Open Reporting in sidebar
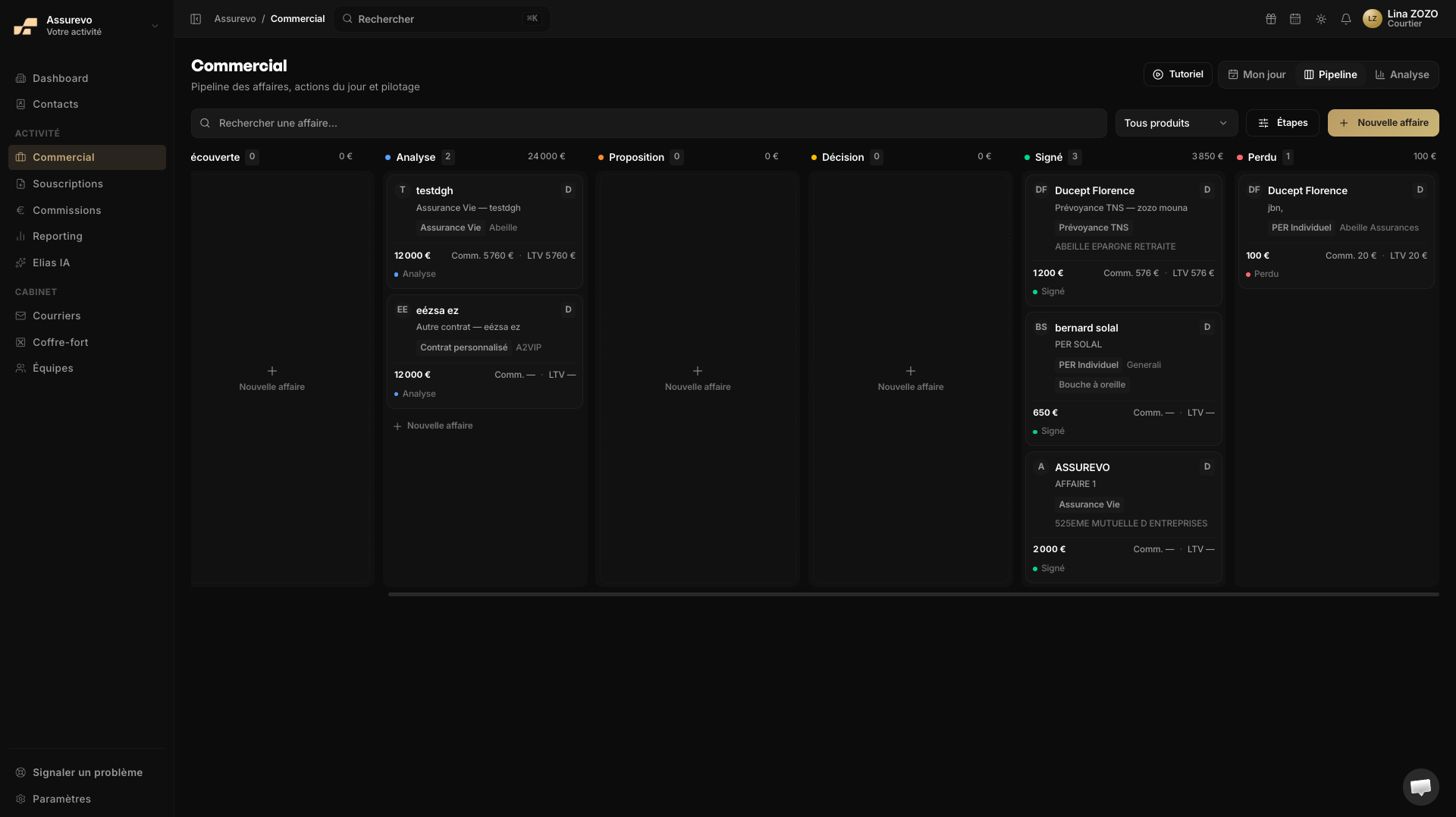The height and width of the screenshot is (817, 1456). pyautogui.click(x=87, y=236)
